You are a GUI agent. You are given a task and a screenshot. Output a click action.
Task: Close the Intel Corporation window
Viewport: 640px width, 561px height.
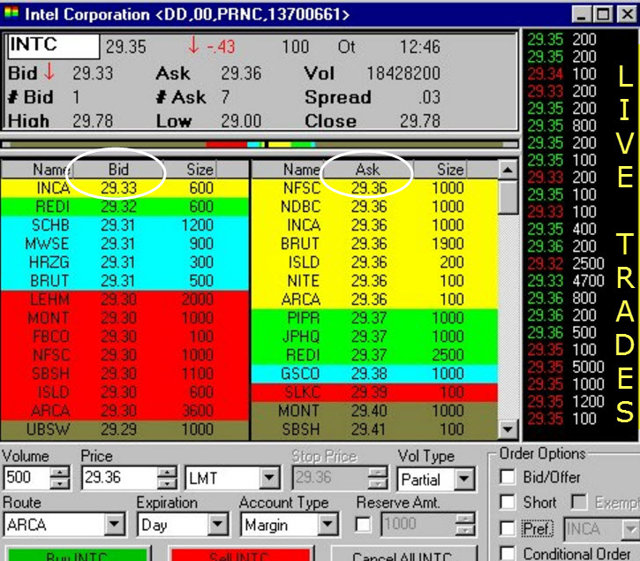tap(627, 15)
